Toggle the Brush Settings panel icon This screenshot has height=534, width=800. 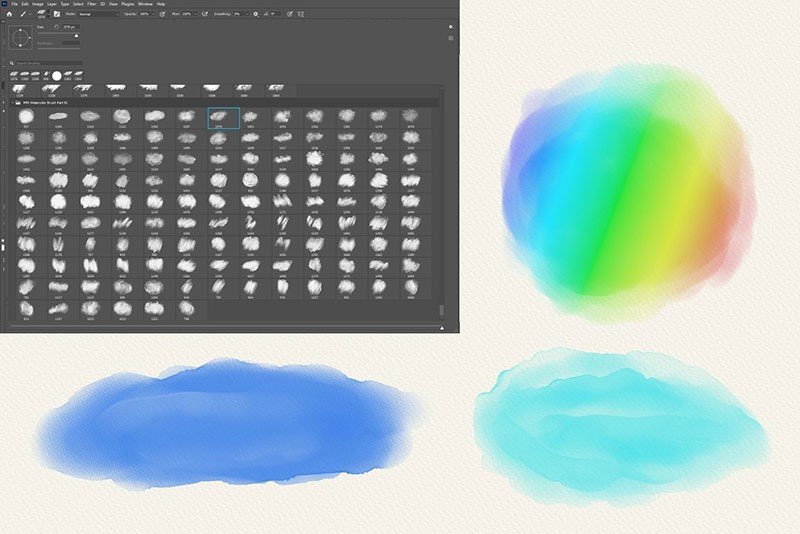(x=57, y=14)
